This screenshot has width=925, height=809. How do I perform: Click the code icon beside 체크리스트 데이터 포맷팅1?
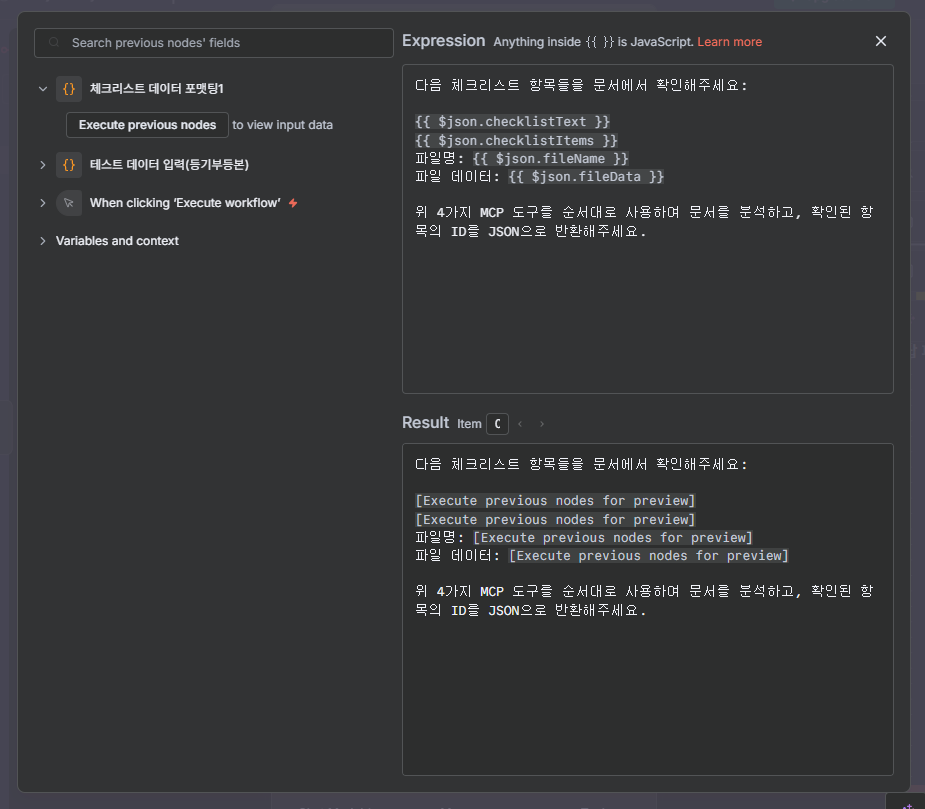coord(69,89)
